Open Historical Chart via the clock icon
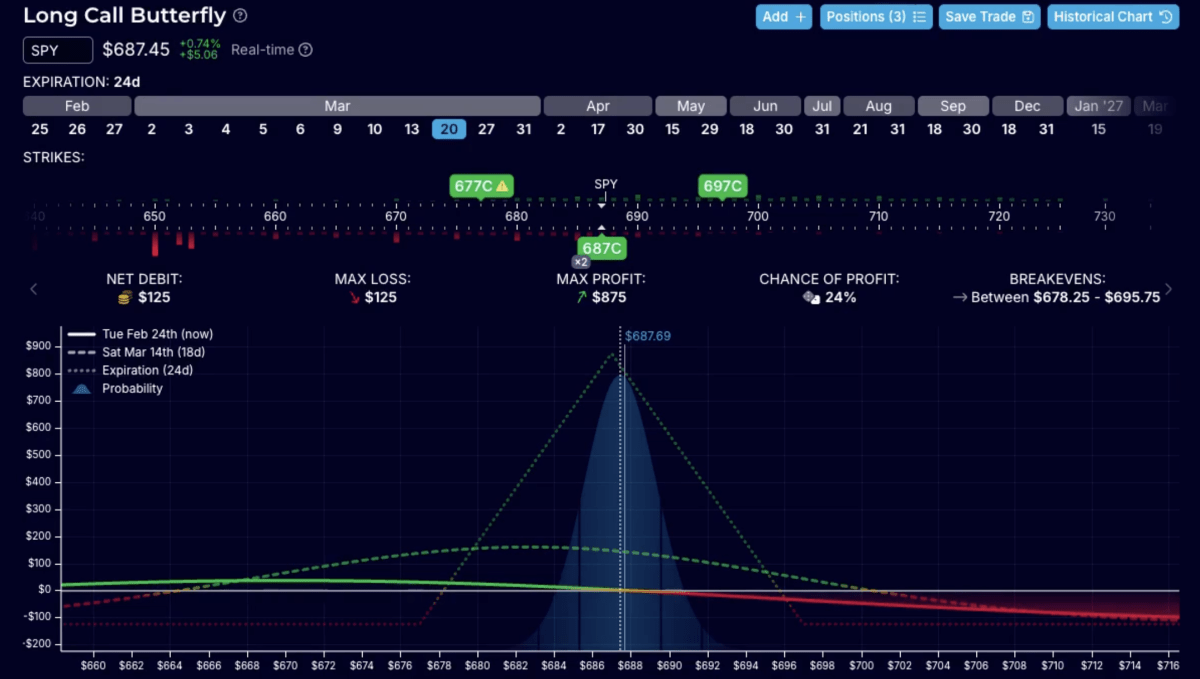This screenshot has width=1200, height=679. coord(1166,17)
